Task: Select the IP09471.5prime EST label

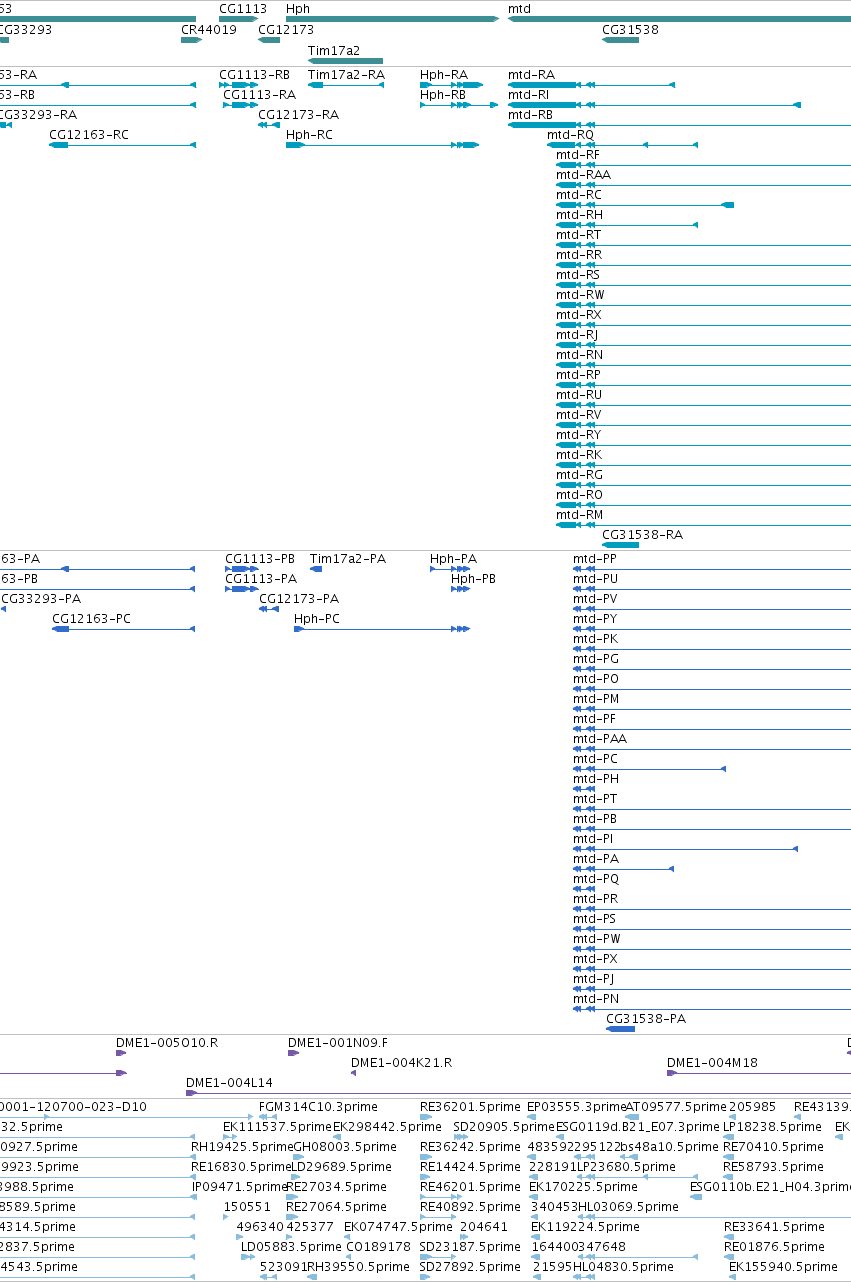Action: pyautogui.click(x=239, y=1187)
